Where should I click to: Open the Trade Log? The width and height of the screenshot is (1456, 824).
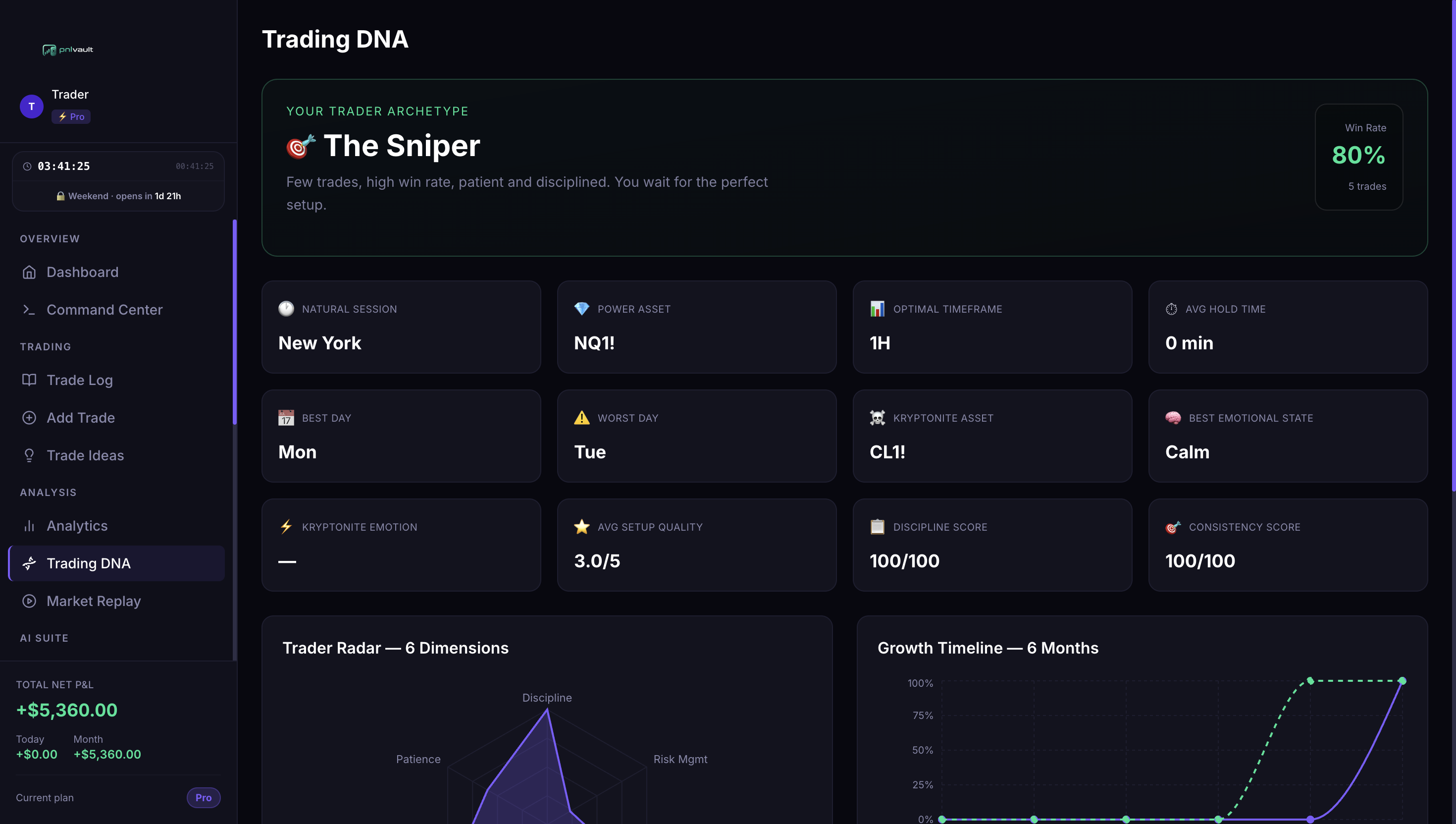click(x=116, y=380)
